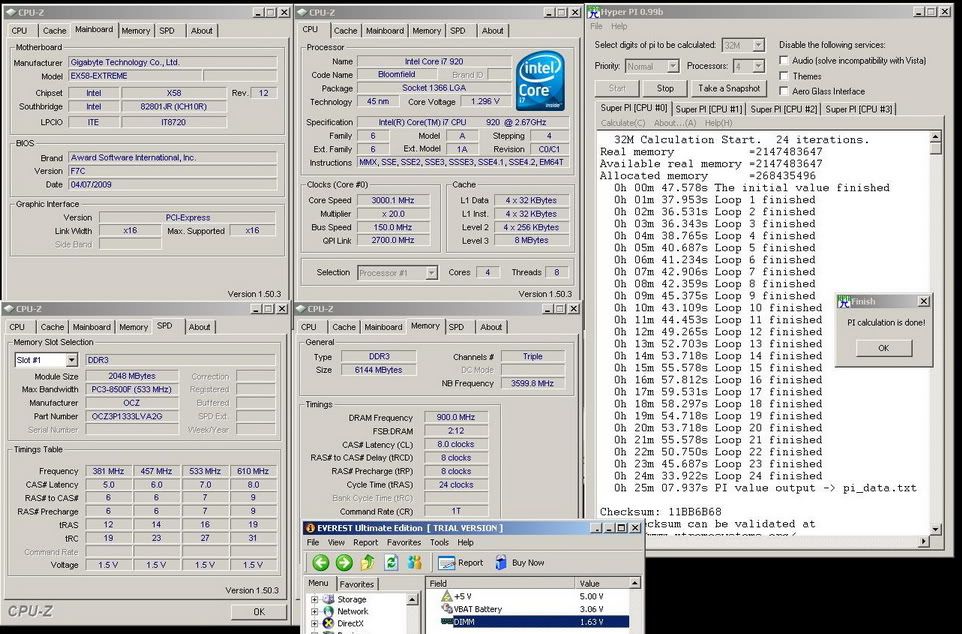Open the Tools menu in EVEREST
The height and width of the screenshot is (634, 962).
439,542
